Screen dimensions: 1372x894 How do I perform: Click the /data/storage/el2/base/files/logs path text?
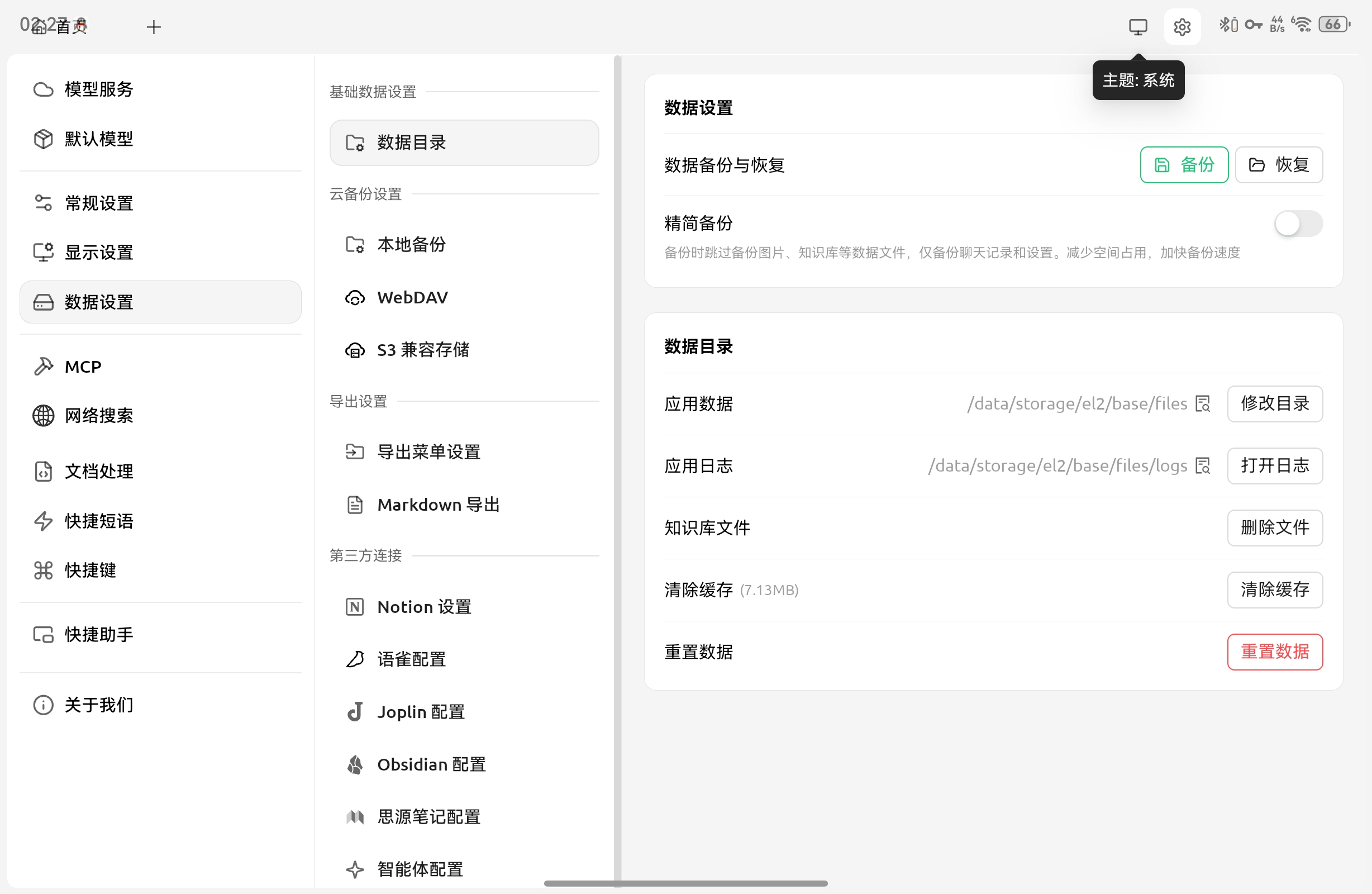coord(1057,465)
